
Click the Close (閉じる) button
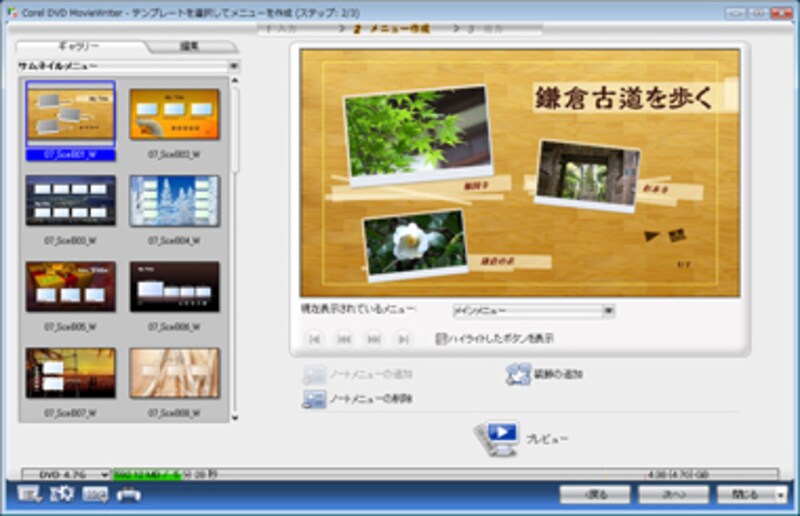[746, 494]
